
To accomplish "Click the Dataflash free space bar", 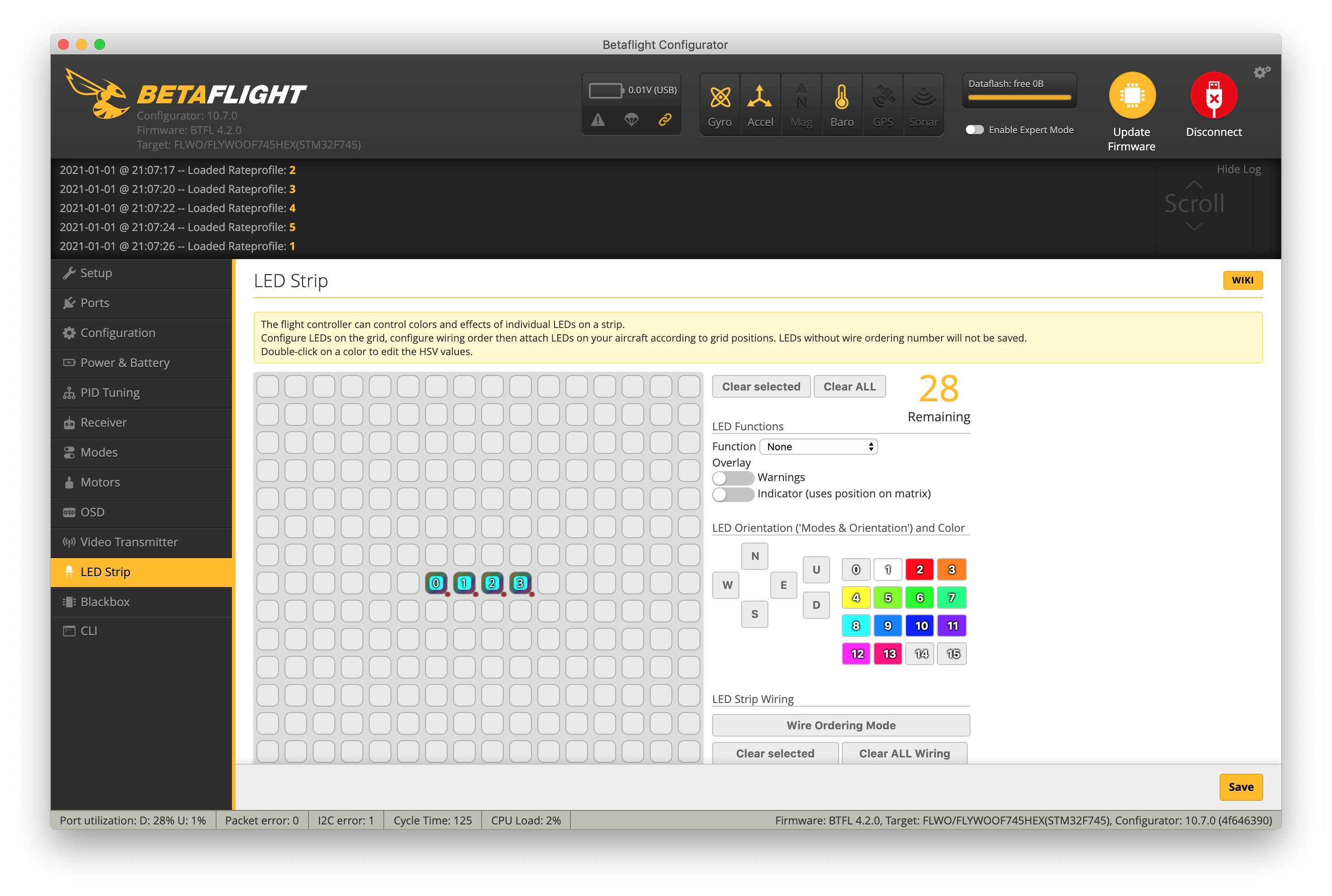I will [1019, 98].
